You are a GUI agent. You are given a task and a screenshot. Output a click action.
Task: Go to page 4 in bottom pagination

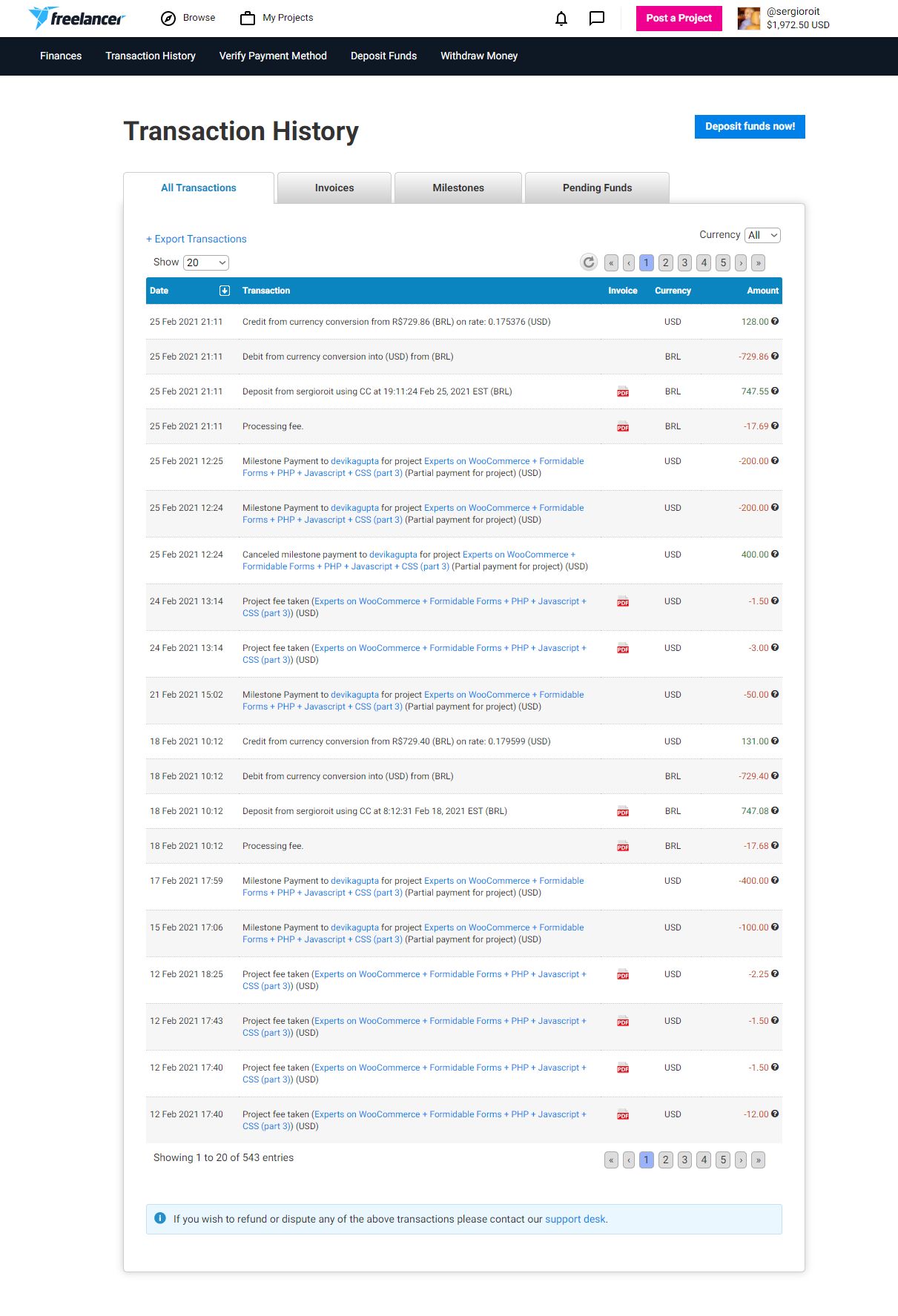coord(704,1160)
